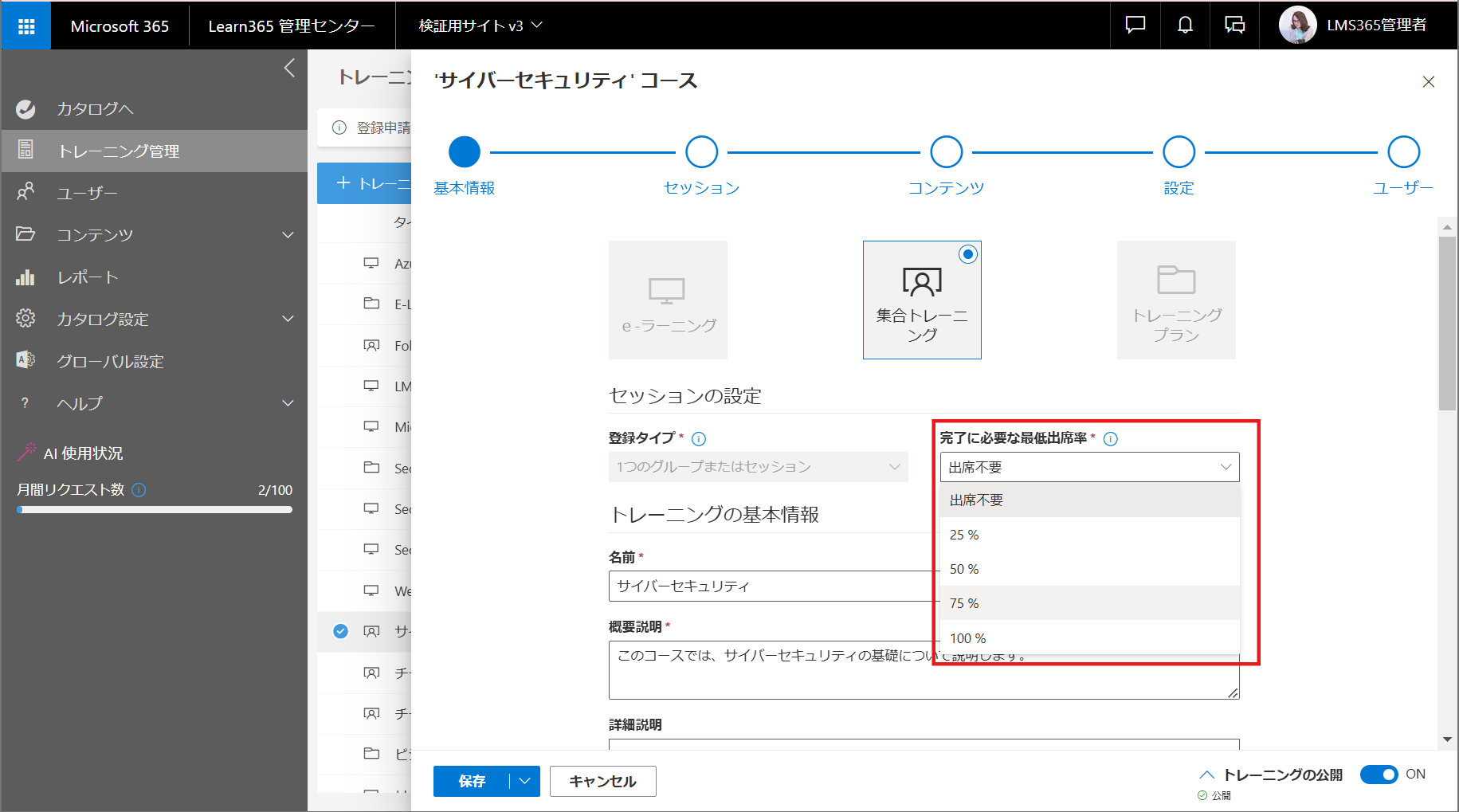Viewport: 1459px width, 812px height.
Task: Choose 75 % attendance option
Action: (1089, 603)
